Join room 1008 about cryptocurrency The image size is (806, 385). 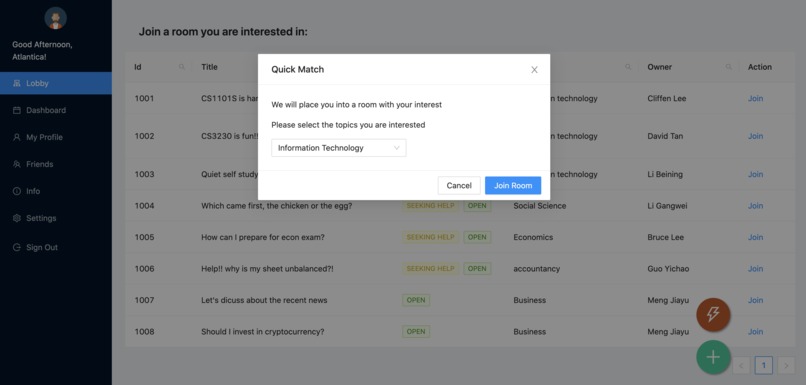tap(755, 332)
